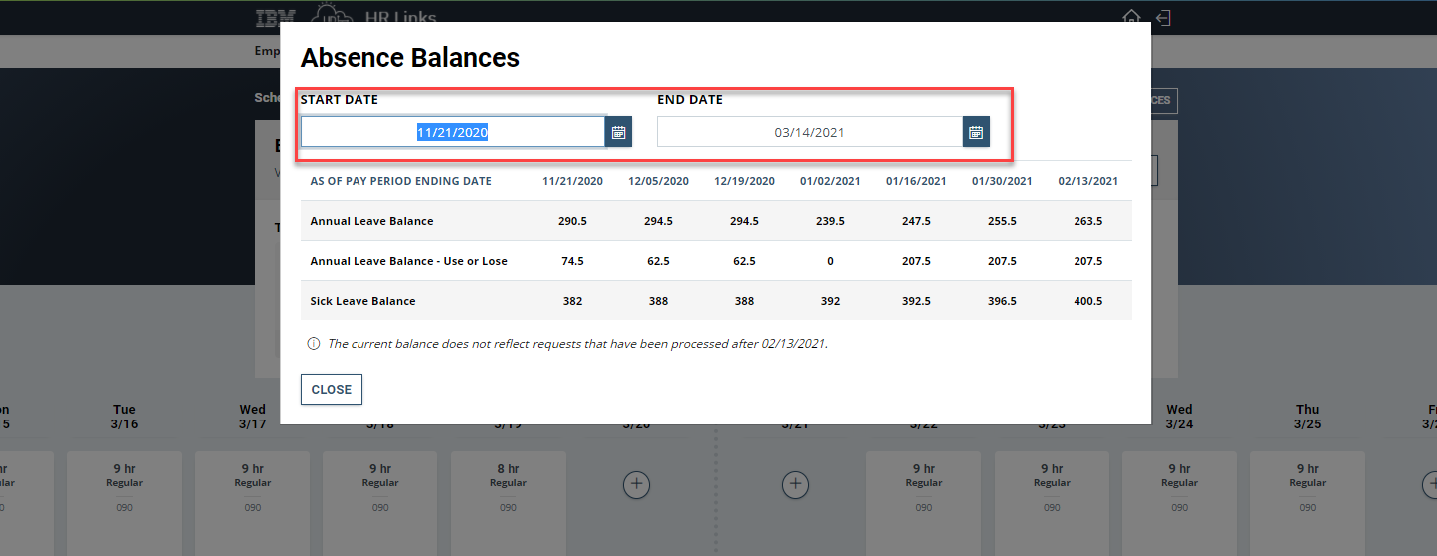Click the sign-out icon in header
Screen dimensions: 1437x556
1162,18
